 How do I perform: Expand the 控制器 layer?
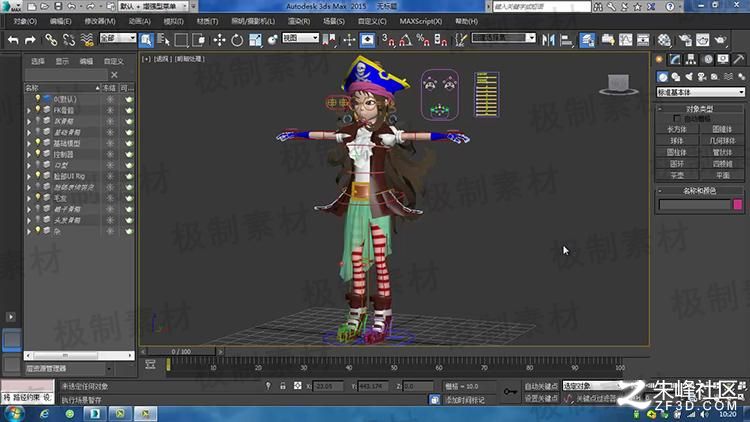pyautogui.click(x=29, y=155)
